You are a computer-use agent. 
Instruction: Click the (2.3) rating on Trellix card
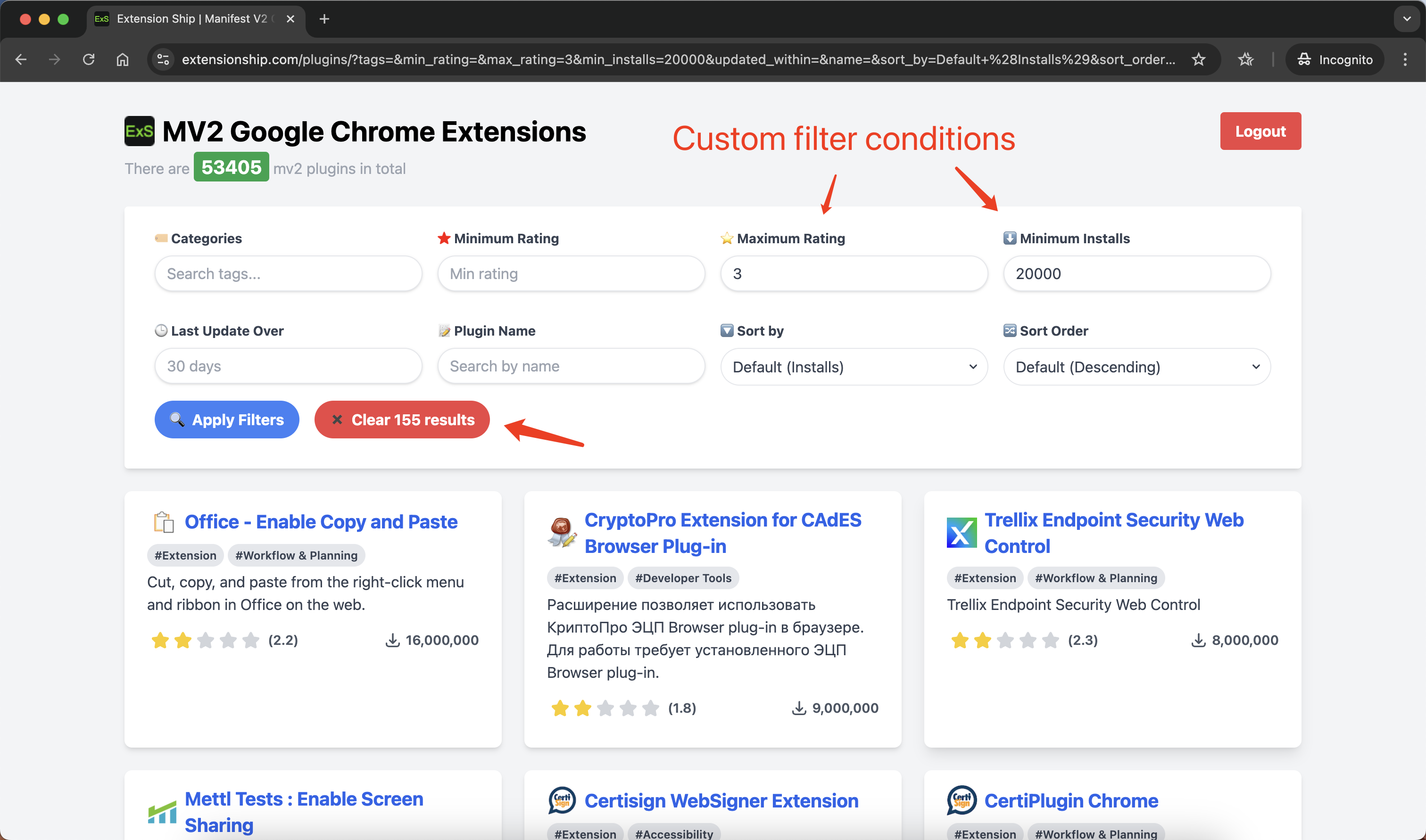pyautogui.click(x=1082, y=640)
